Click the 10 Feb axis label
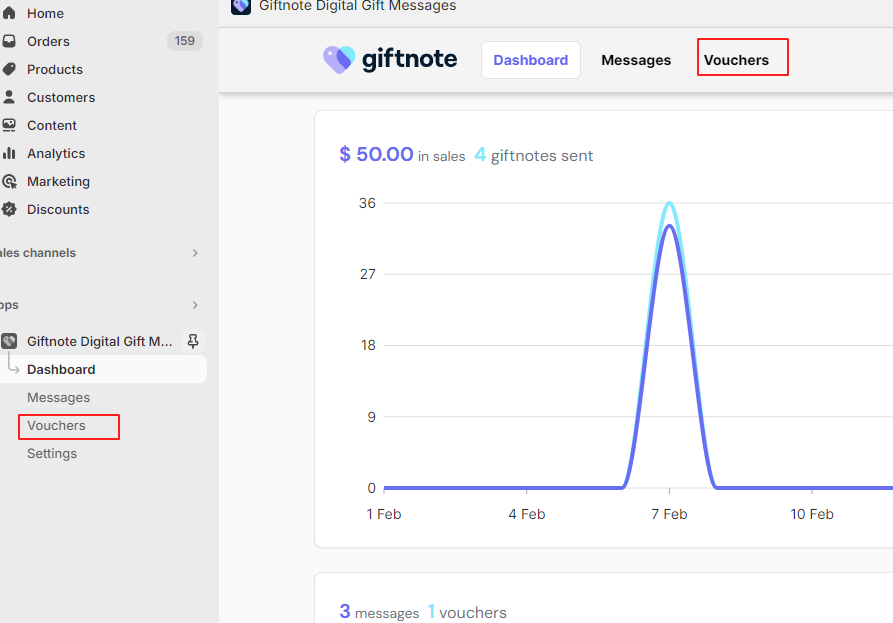Image resolution: width=893 pixels, height=623 pixels. click(x=812, y=514)
